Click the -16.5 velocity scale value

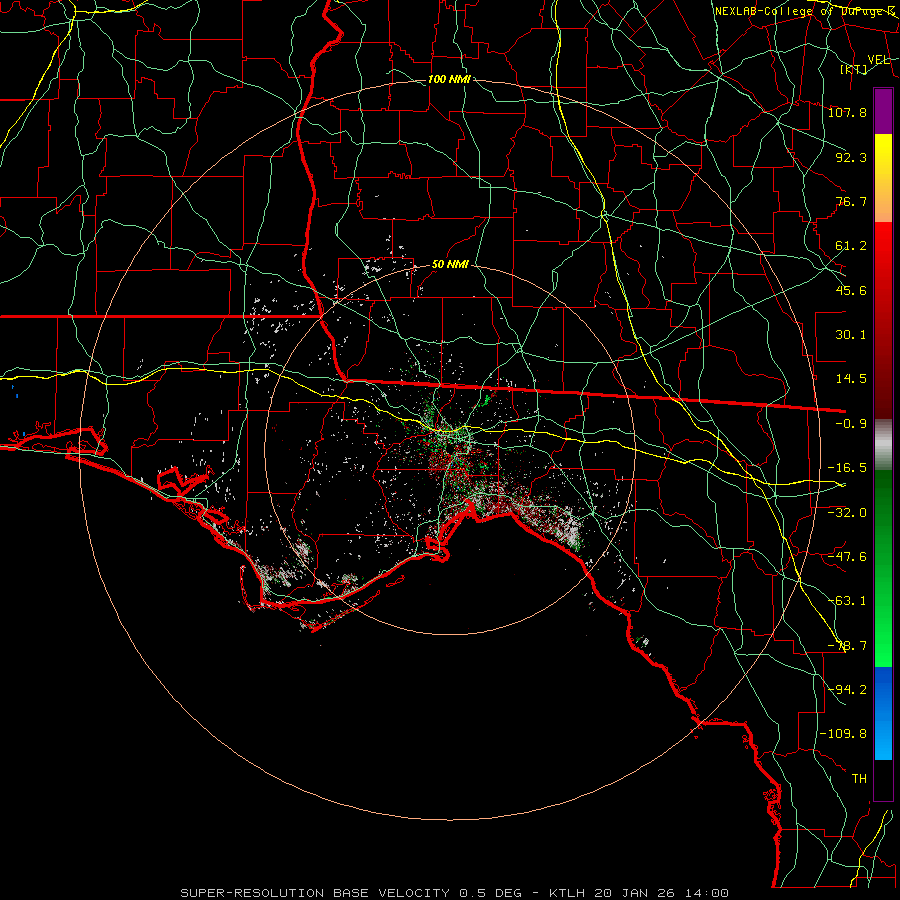(x=847, y=468)
